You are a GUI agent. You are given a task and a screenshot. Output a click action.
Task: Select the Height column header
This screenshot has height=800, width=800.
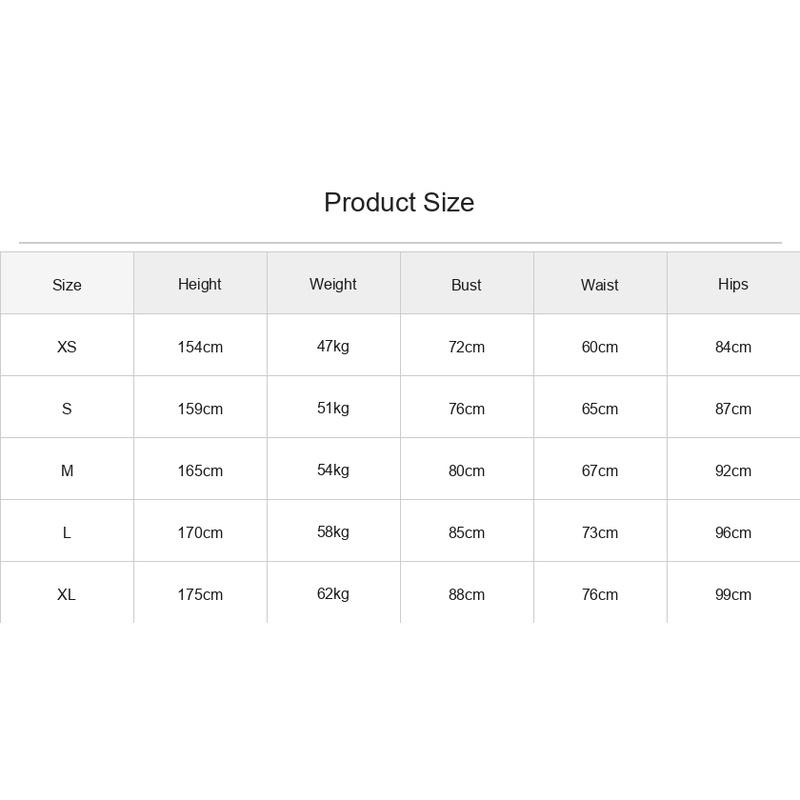(x=199, y=284)
